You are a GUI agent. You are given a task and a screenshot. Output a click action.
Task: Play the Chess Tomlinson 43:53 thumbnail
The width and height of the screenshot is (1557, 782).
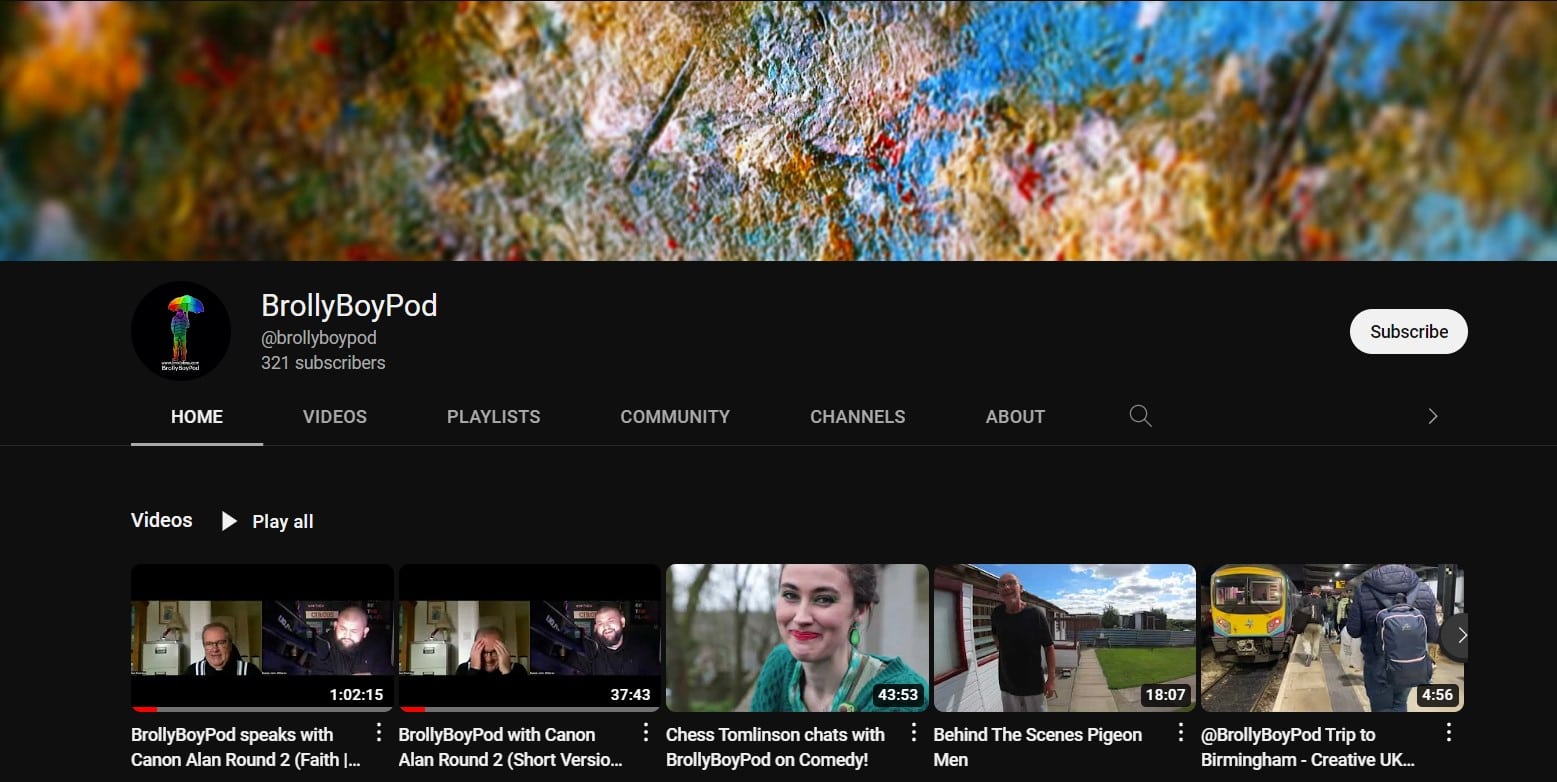[x=797, y=638]
